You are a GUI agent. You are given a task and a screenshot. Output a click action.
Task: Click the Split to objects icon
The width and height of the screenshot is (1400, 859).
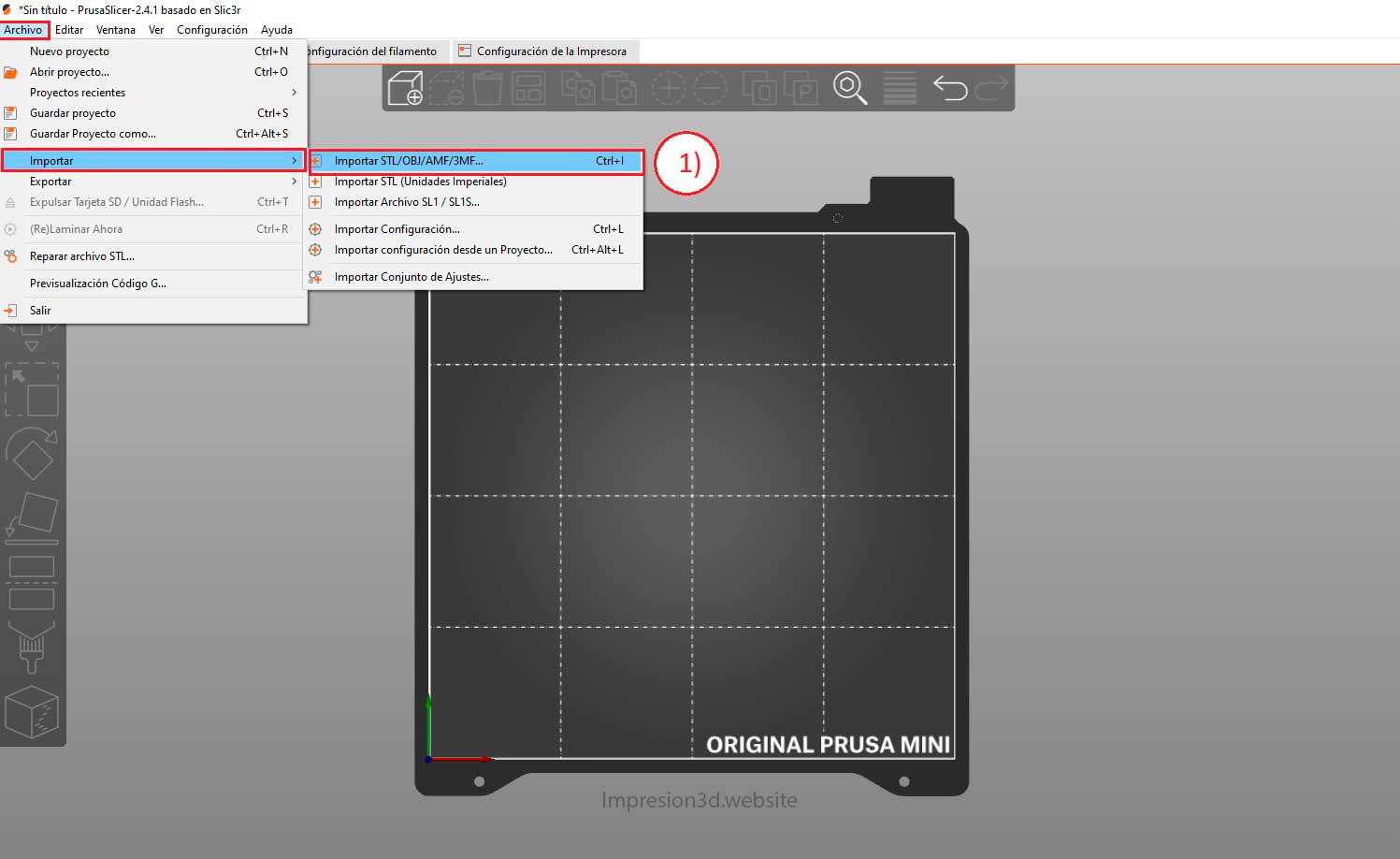pyautogui.click(x=759, y=88)
